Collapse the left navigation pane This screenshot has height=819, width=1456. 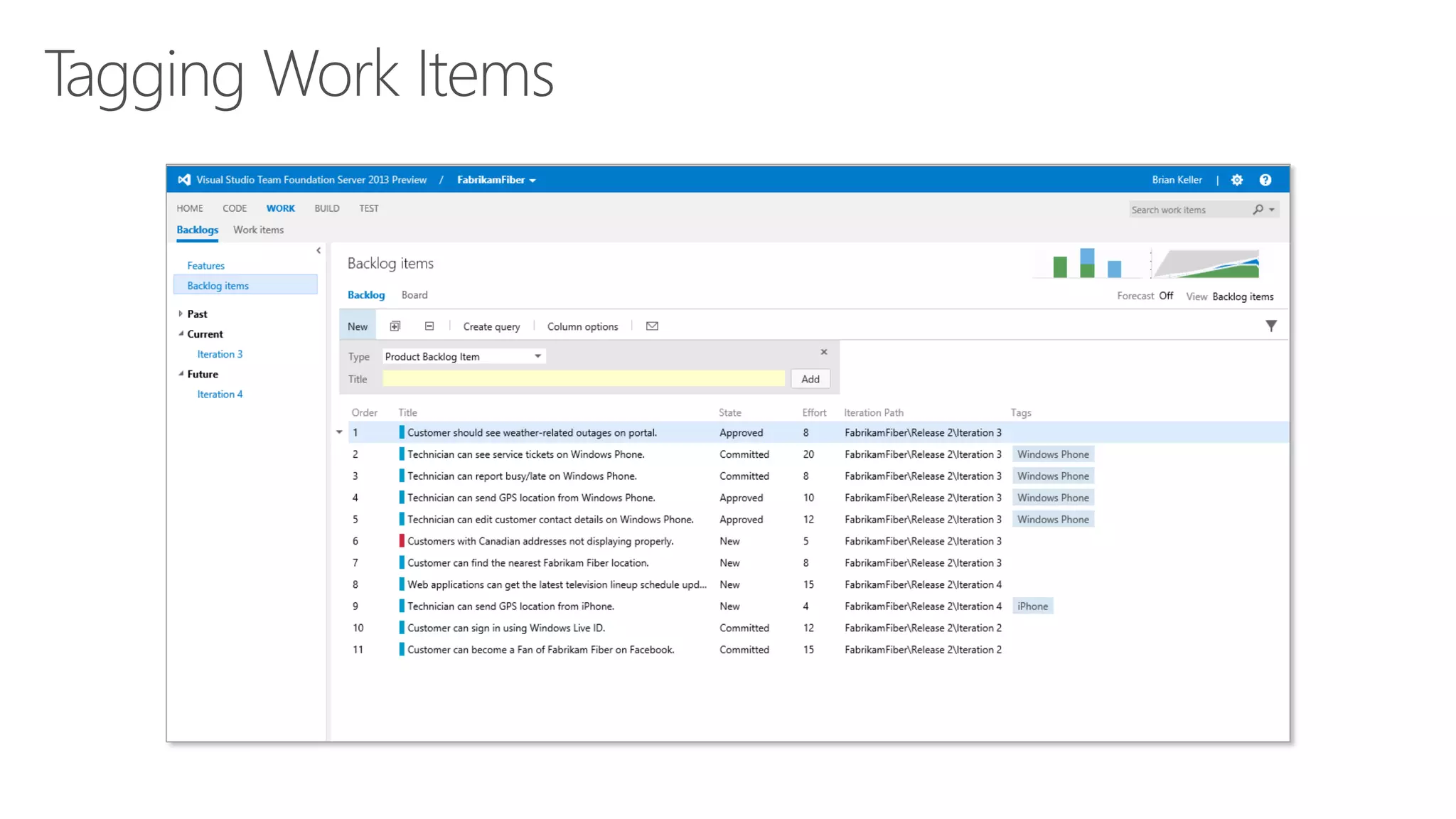click(318, 250)
